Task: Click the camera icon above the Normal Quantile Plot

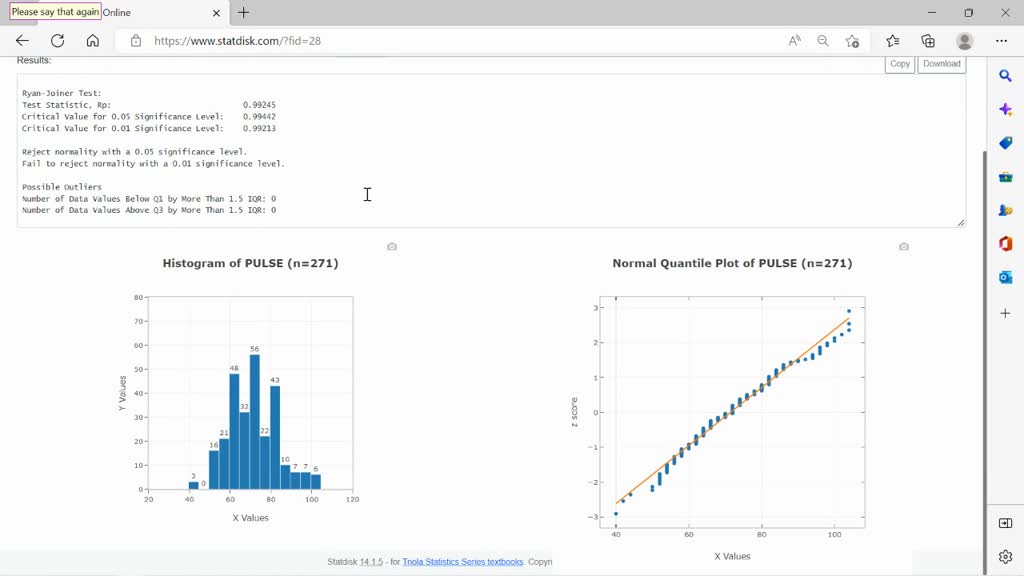Action: (903, 246)
